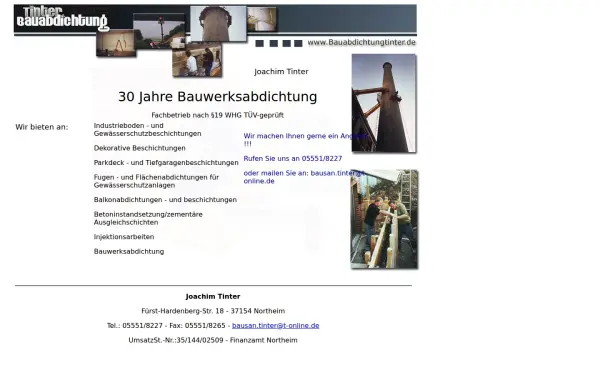The height and width of the screenshot is (375, 600).
Task: Open the bausan.tinter@t-online.de email link
Action: click(x=276, y=326)
